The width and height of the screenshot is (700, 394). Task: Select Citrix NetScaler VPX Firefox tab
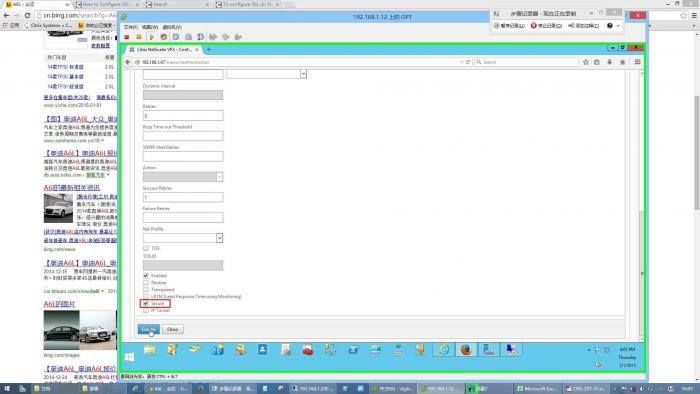(163, 50)
